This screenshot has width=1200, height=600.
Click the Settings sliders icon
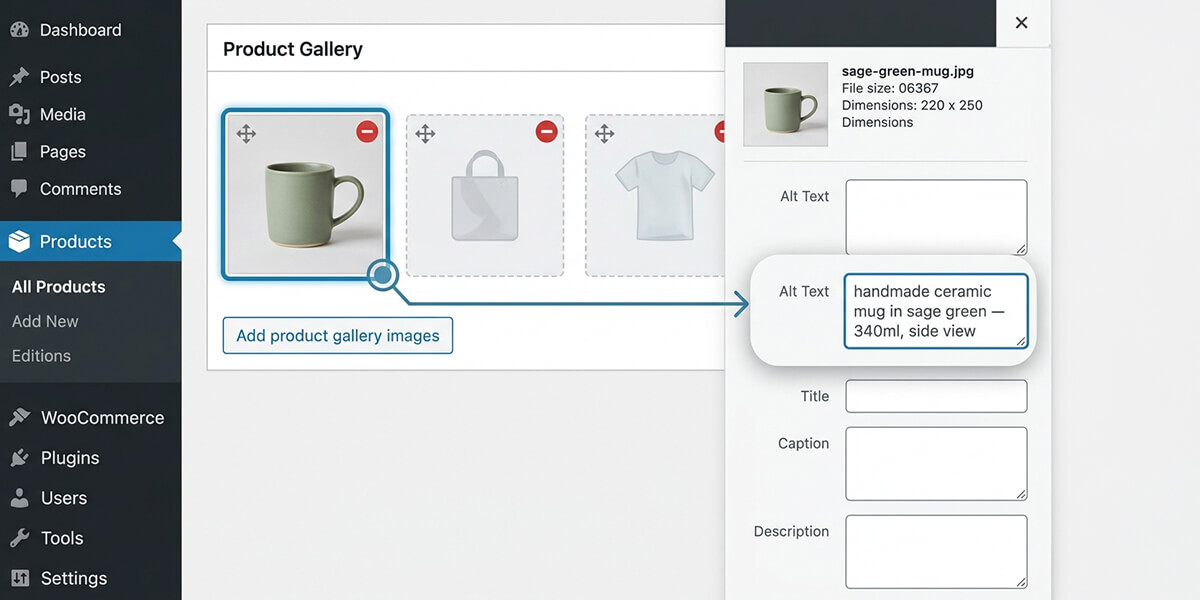[20, 578]
